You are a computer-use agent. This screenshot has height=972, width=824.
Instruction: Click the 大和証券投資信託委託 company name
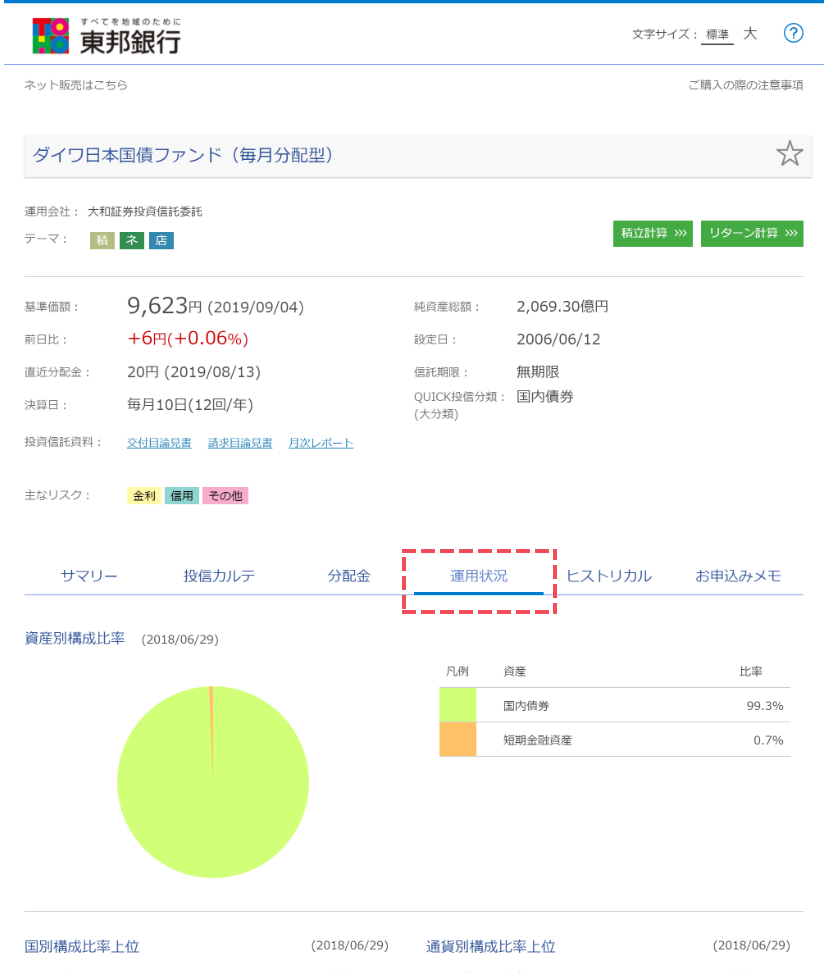[145, 212]
